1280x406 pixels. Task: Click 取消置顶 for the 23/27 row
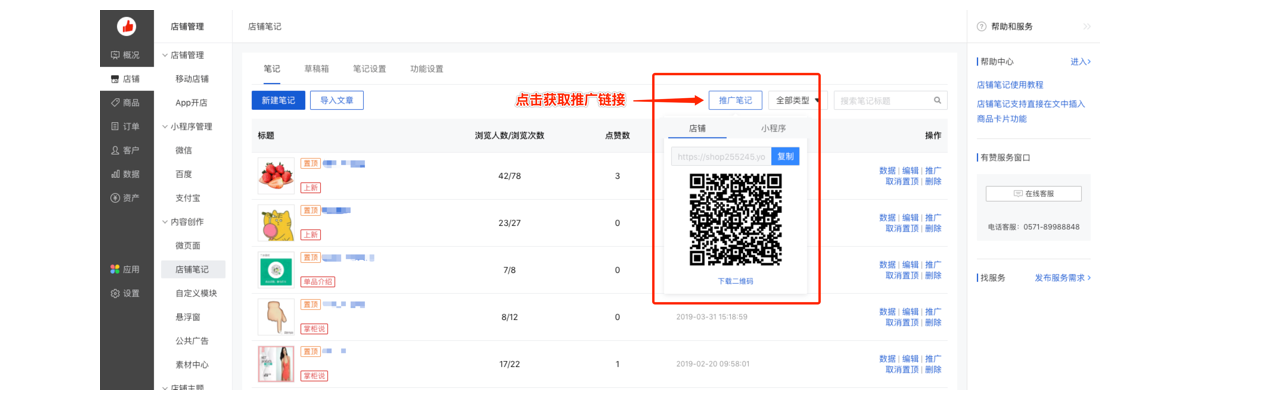pyautogui.click(x=902, y=228)
